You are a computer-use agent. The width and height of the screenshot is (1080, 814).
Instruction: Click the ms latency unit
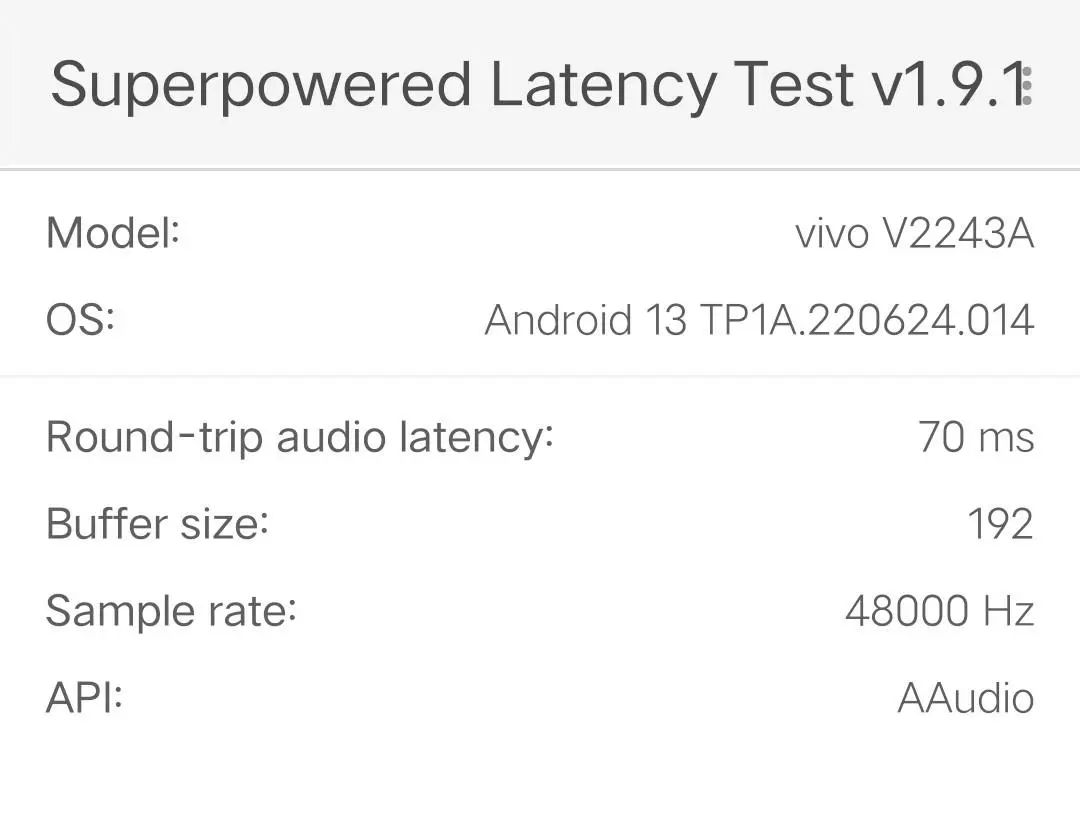[x=1006, y=437]
